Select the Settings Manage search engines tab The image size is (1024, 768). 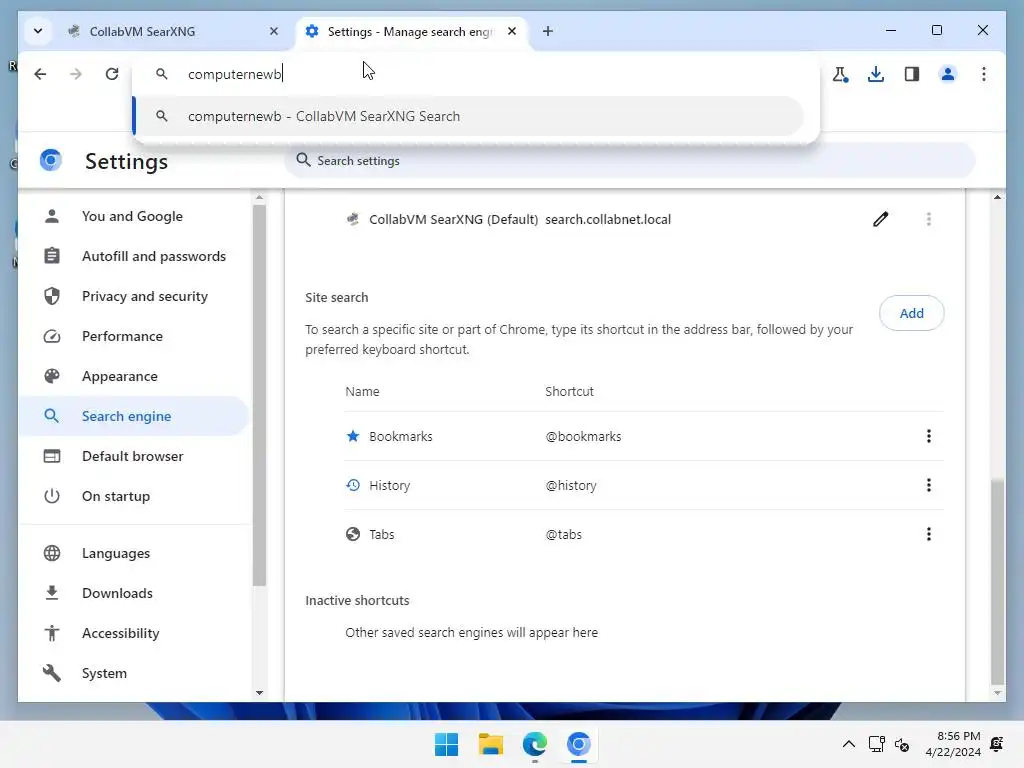point(411,31)
